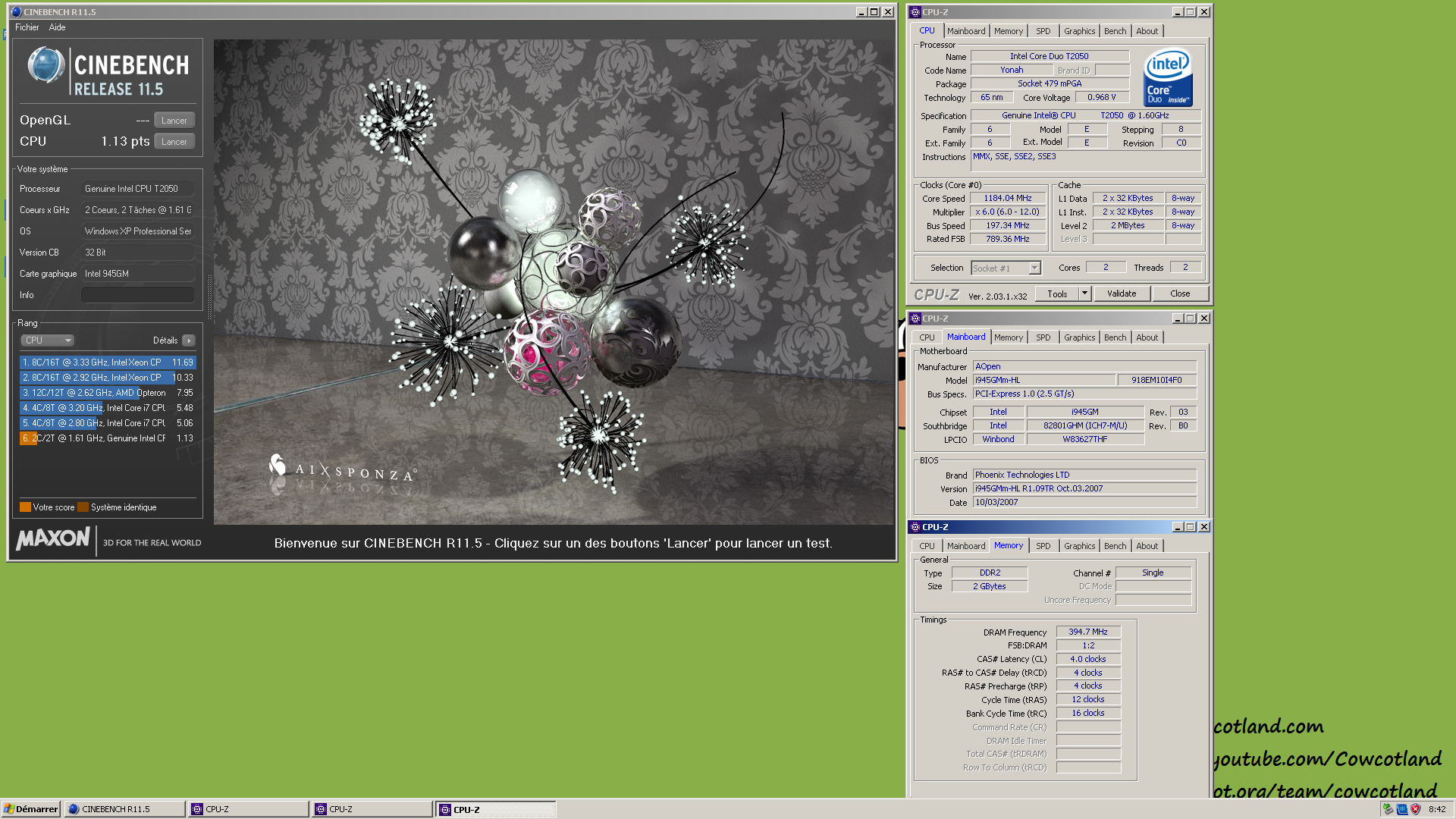Click the DDR2 memory type value
The width and height of the screenshot is (1456, 819).
tap(990, 573)
